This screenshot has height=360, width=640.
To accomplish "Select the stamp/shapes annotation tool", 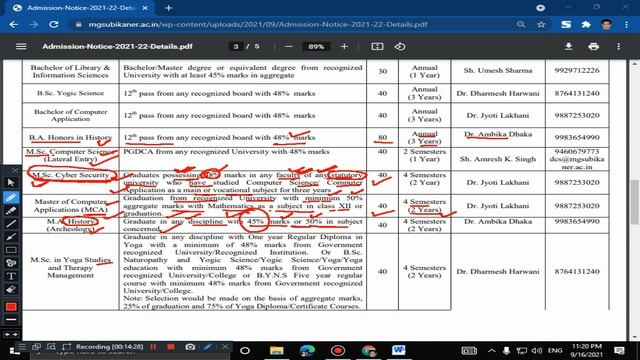I will coord(11,263).
